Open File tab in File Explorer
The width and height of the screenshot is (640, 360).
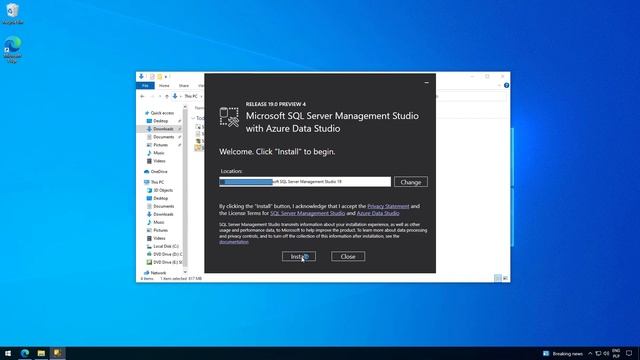click(145, 86)
